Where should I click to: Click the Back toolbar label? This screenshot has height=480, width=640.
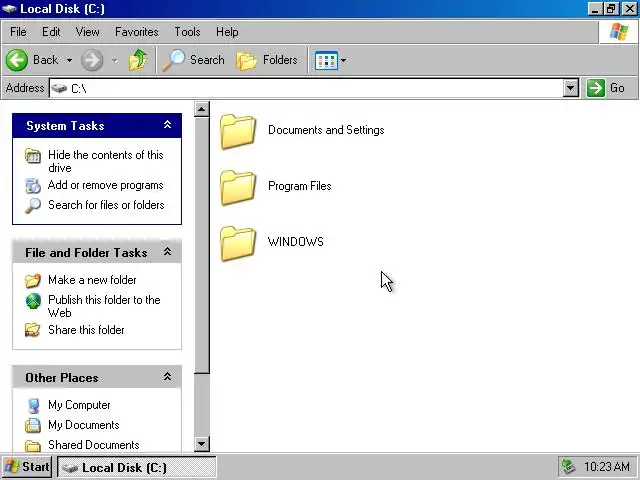[45, 60]
